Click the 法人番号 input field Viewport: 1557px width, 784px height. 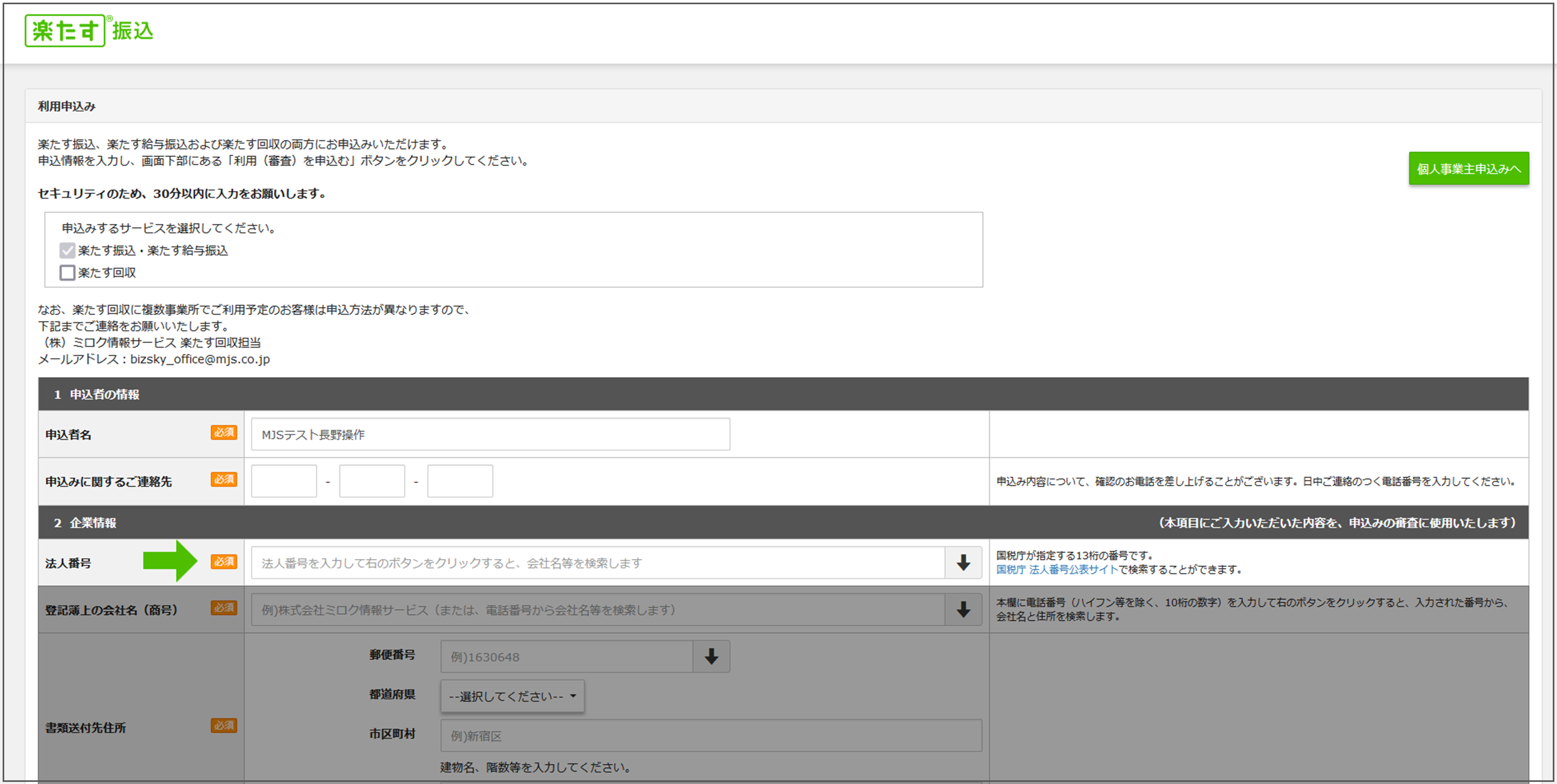[x=598, y=562]
